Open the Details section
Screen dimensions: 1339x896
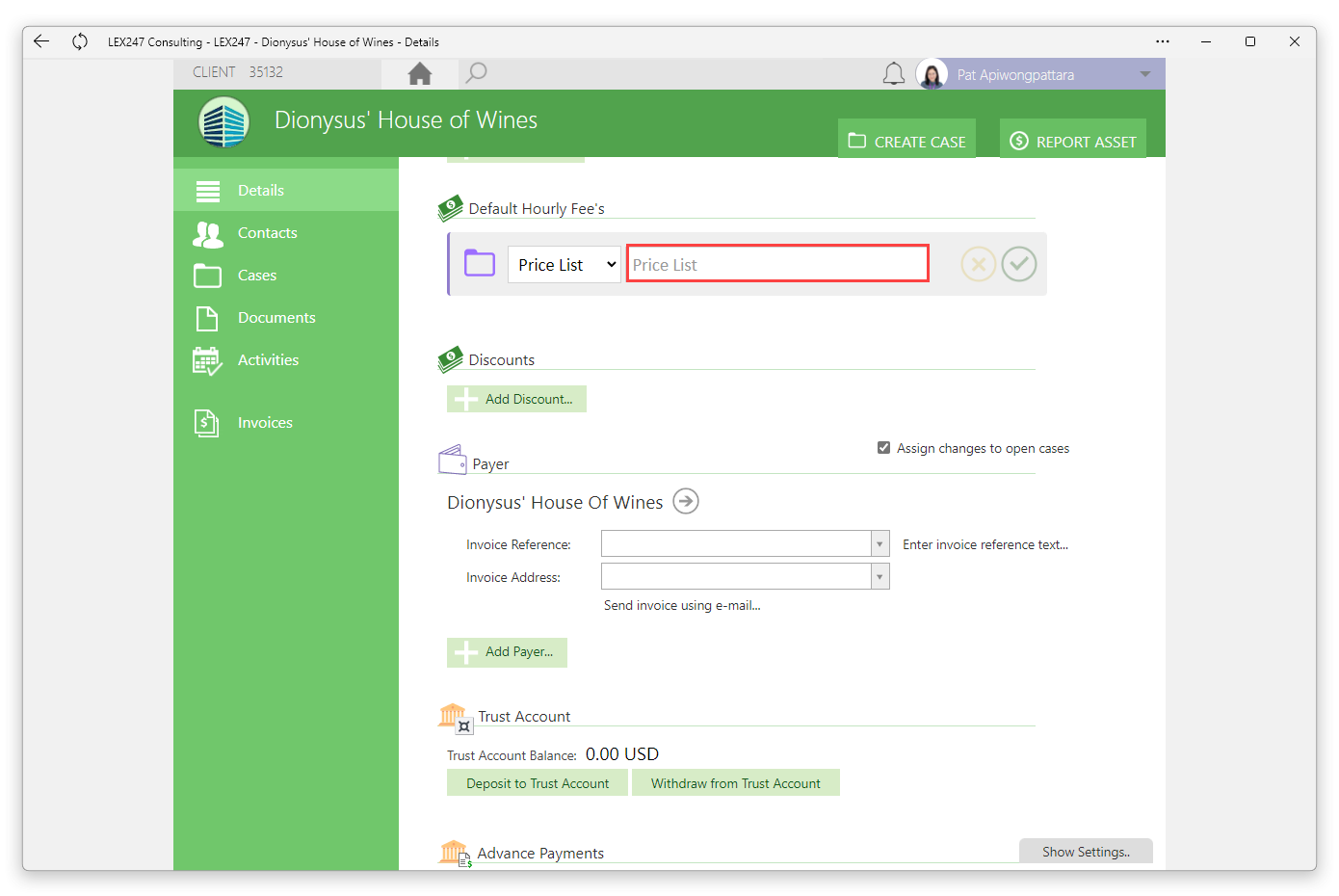coord(286,190)
